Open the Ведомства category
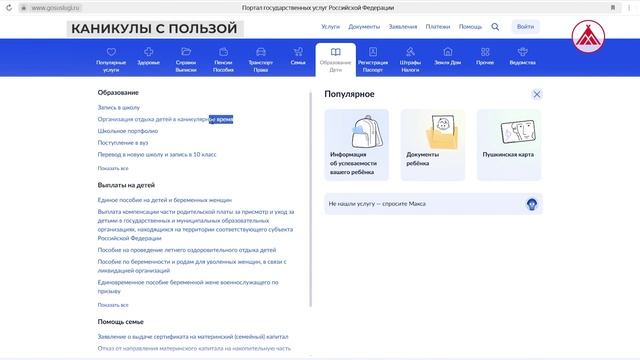This screenshot has height=360, width=640. 522,56
